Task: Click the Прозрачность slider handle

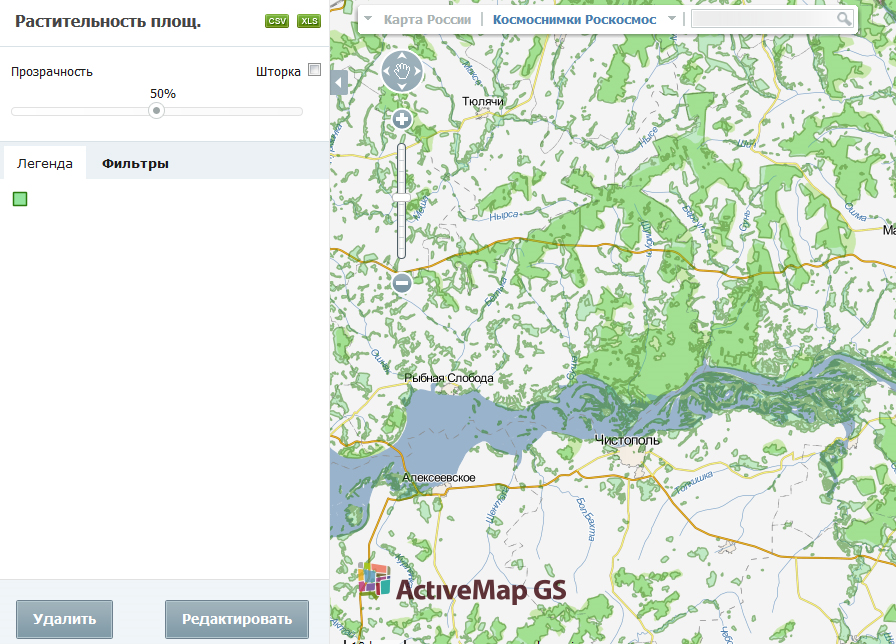Action: point(156,111)
